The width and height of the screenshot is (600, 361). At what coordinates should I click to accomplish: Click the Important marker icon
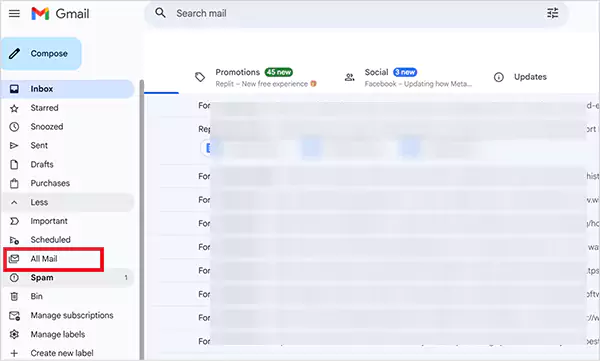coord(14,221)
